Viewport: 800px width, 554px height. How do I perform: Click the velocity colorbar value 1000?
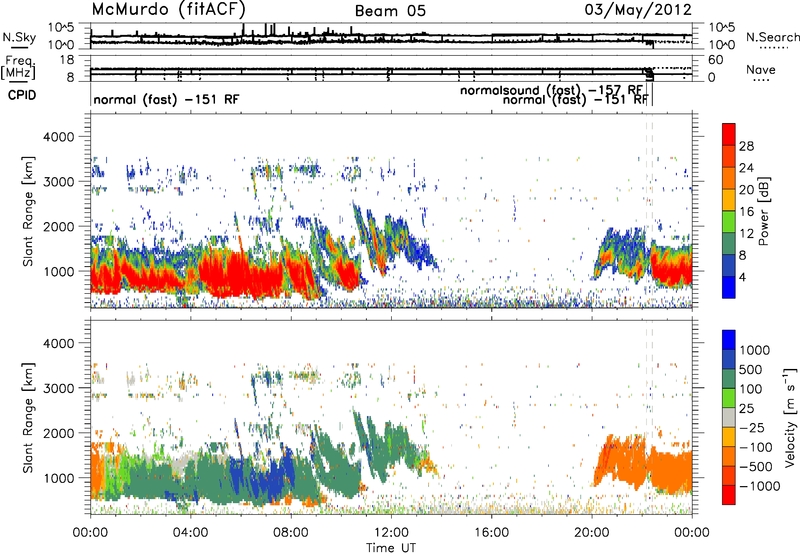pyautogui.click(x=755, y=350)
